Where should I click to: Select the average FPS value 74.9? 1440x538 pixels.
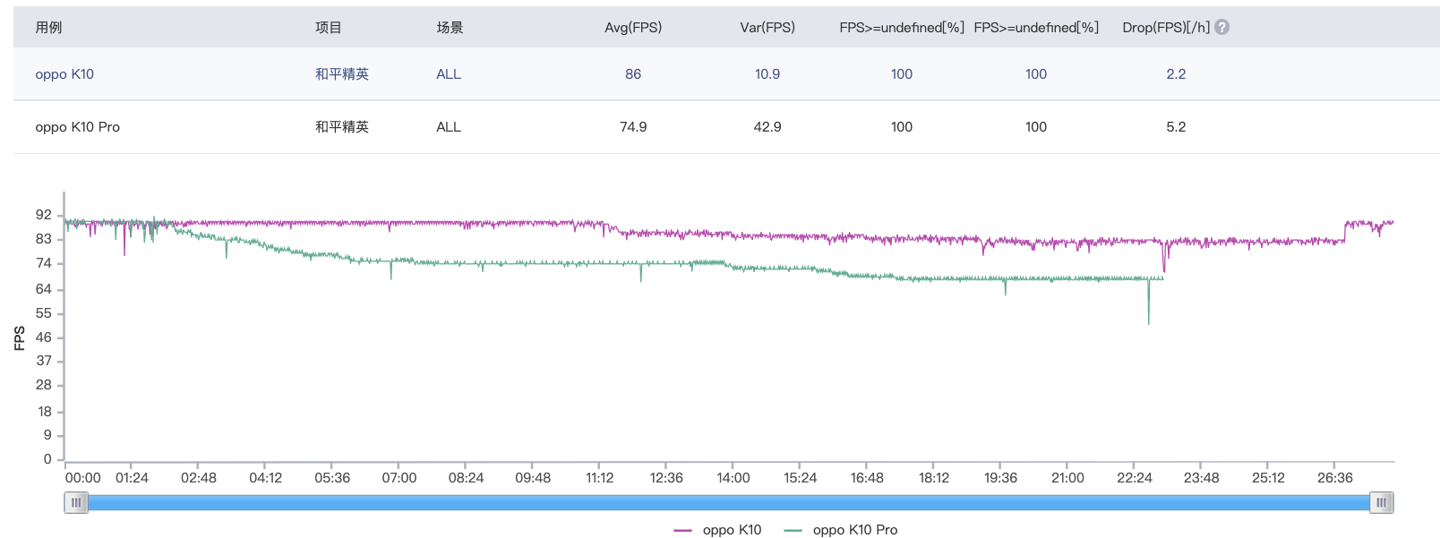click(x=633, y=127)
